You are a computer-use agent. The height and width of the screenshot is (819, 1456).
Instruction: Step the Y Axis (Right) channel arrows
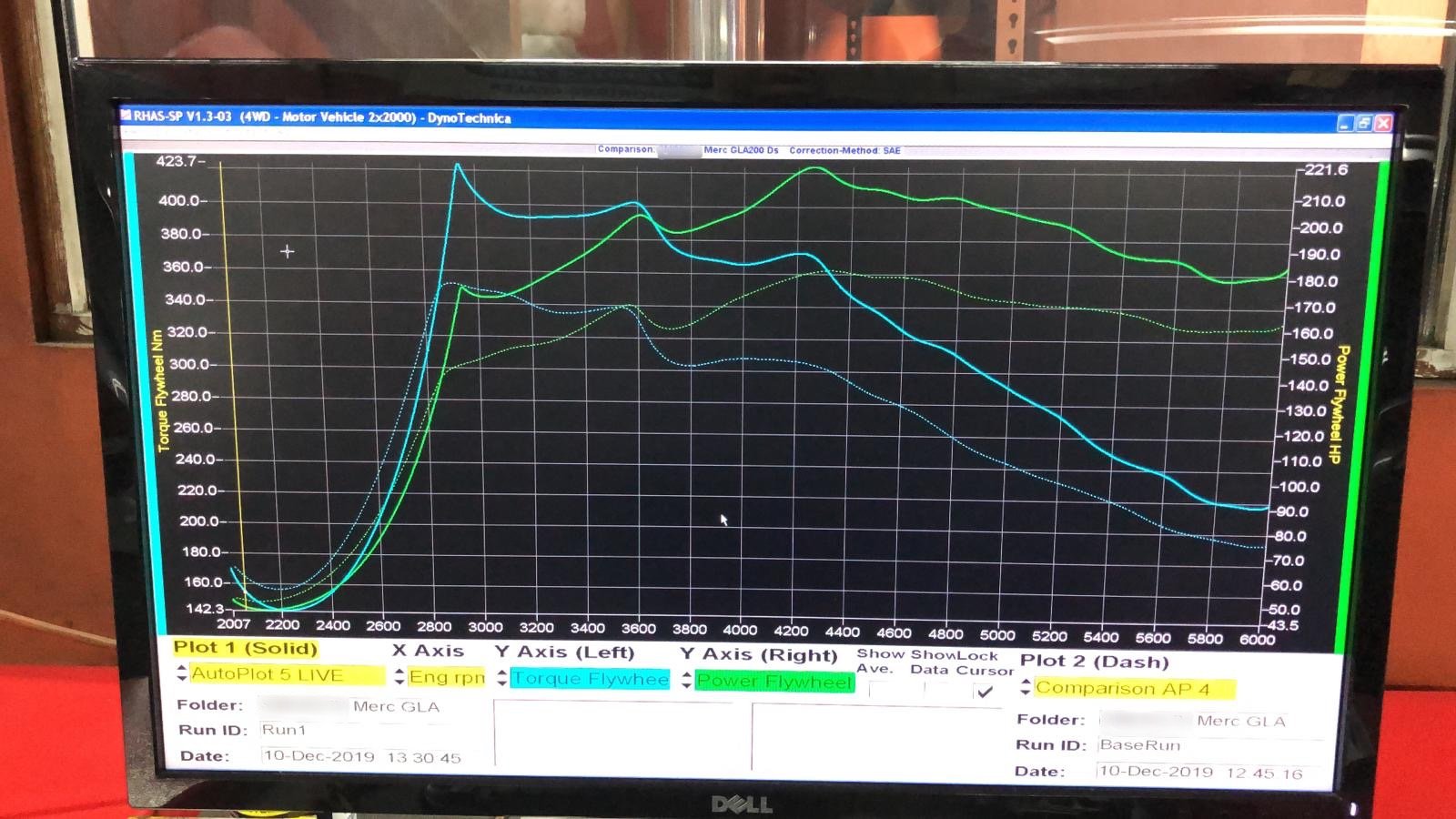686,680
